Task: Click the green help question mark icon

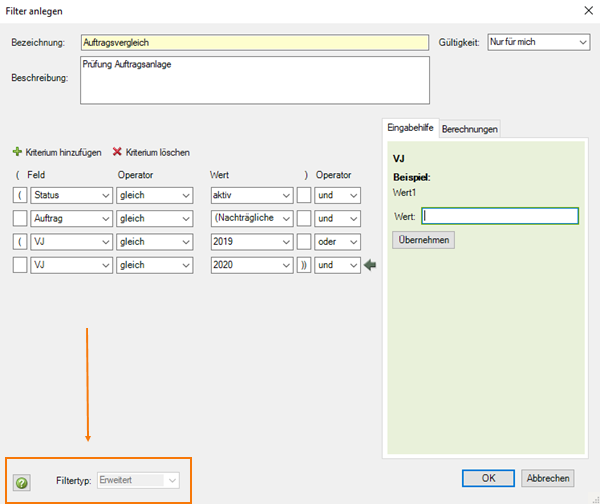Action: click(22, 483)
